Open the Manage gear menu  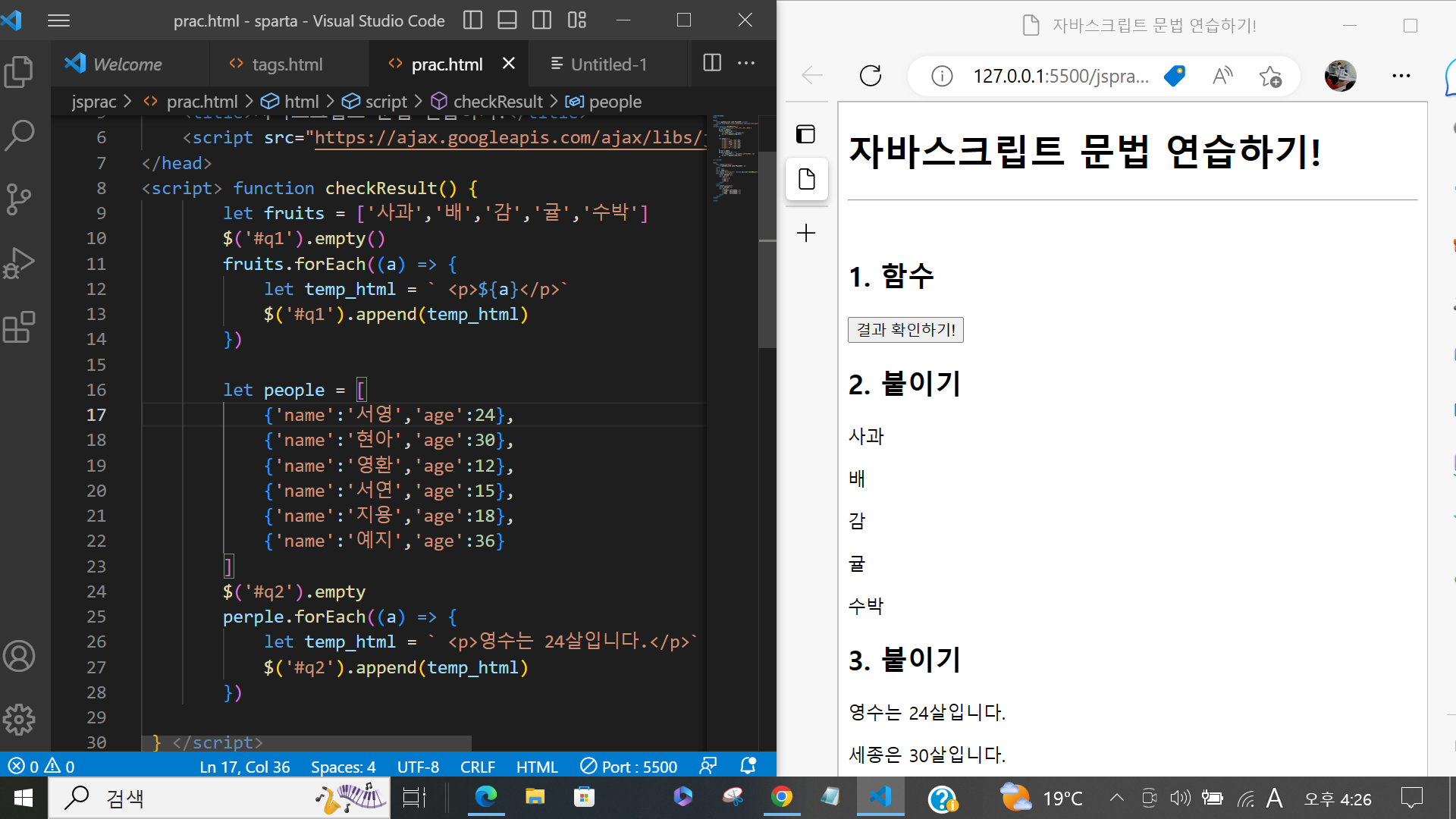click(19, 720)
